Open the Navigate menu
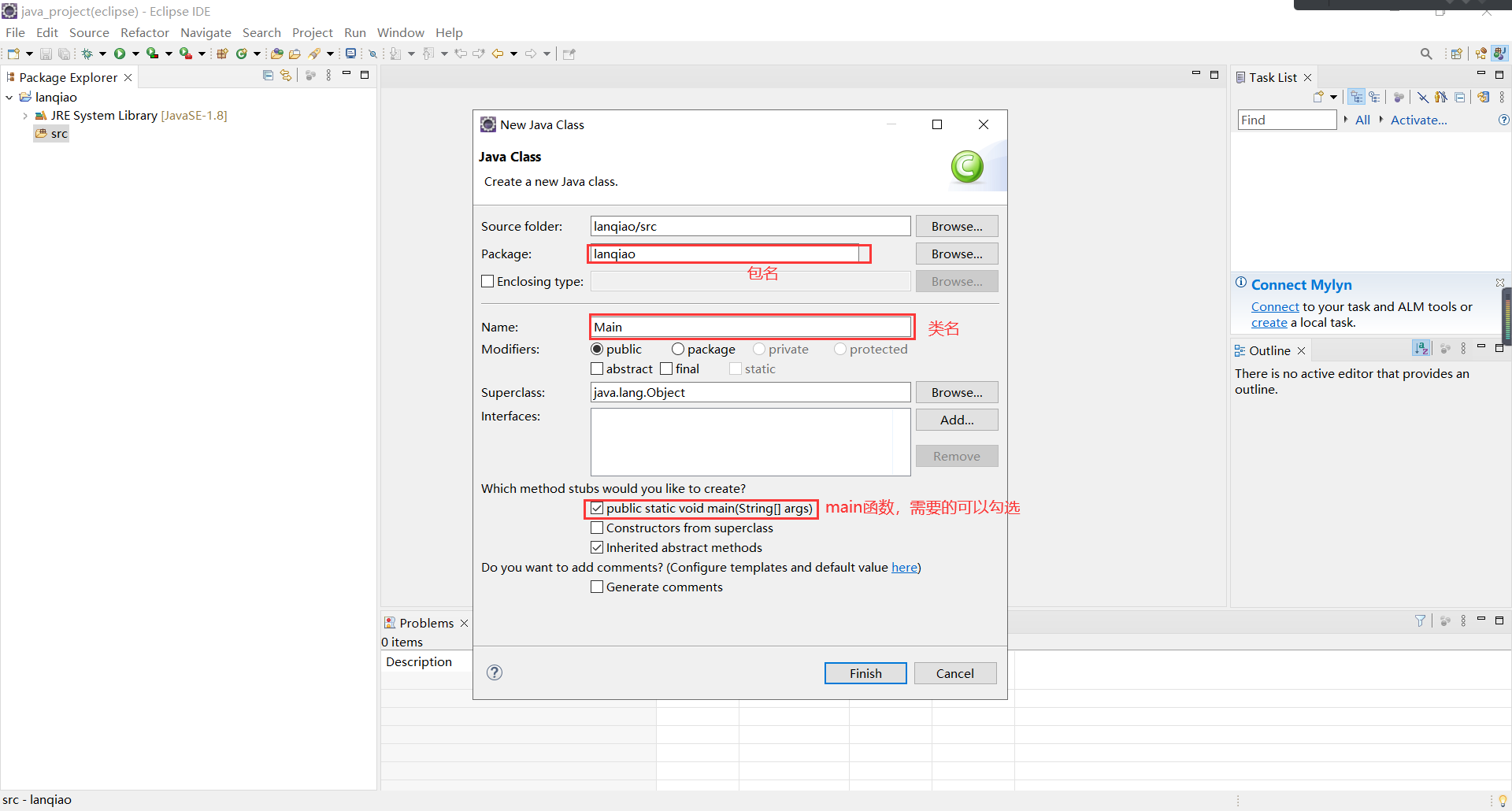This screenshot has height=811, width=1512. [x=206, y=32]
